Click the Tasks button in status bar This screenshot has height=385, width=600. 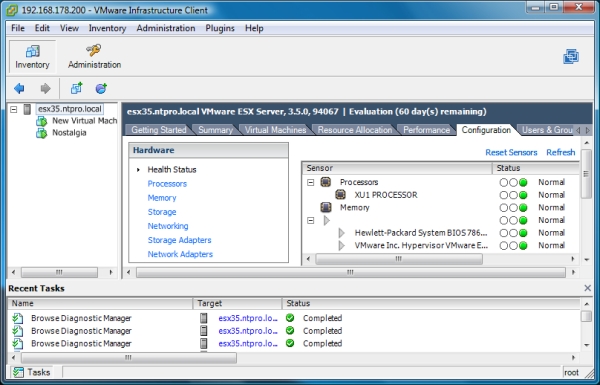click(x=32, y=372)
